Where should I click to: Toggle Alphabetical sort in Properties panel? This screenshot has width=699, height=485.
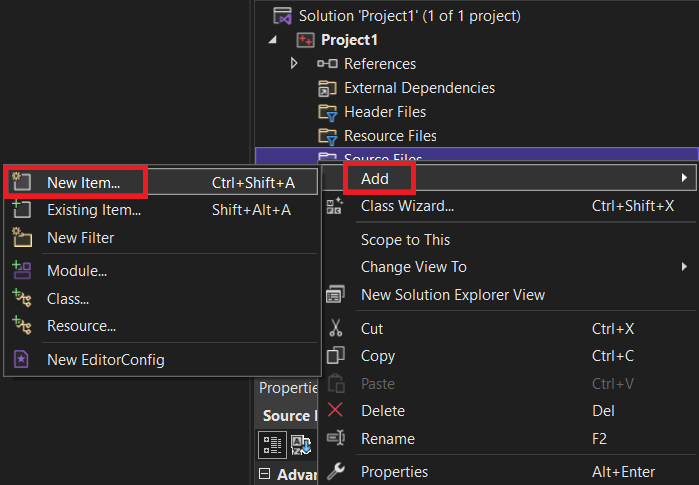[x=299, y=443]
